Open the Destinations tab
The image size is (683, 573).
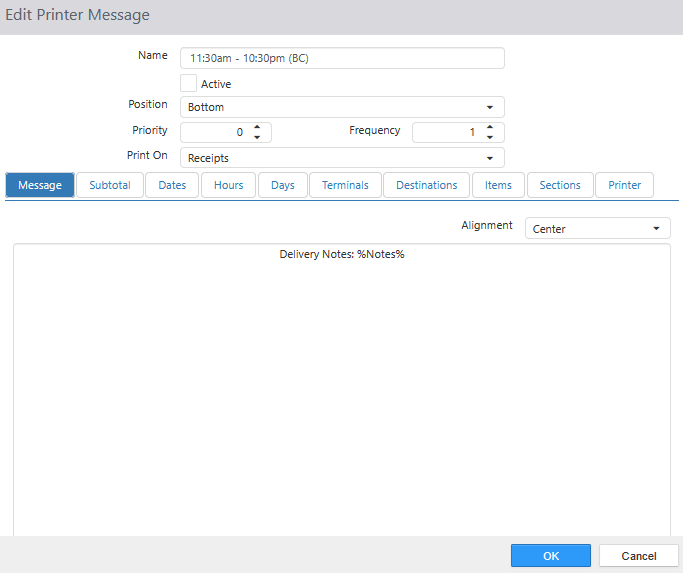426,185
